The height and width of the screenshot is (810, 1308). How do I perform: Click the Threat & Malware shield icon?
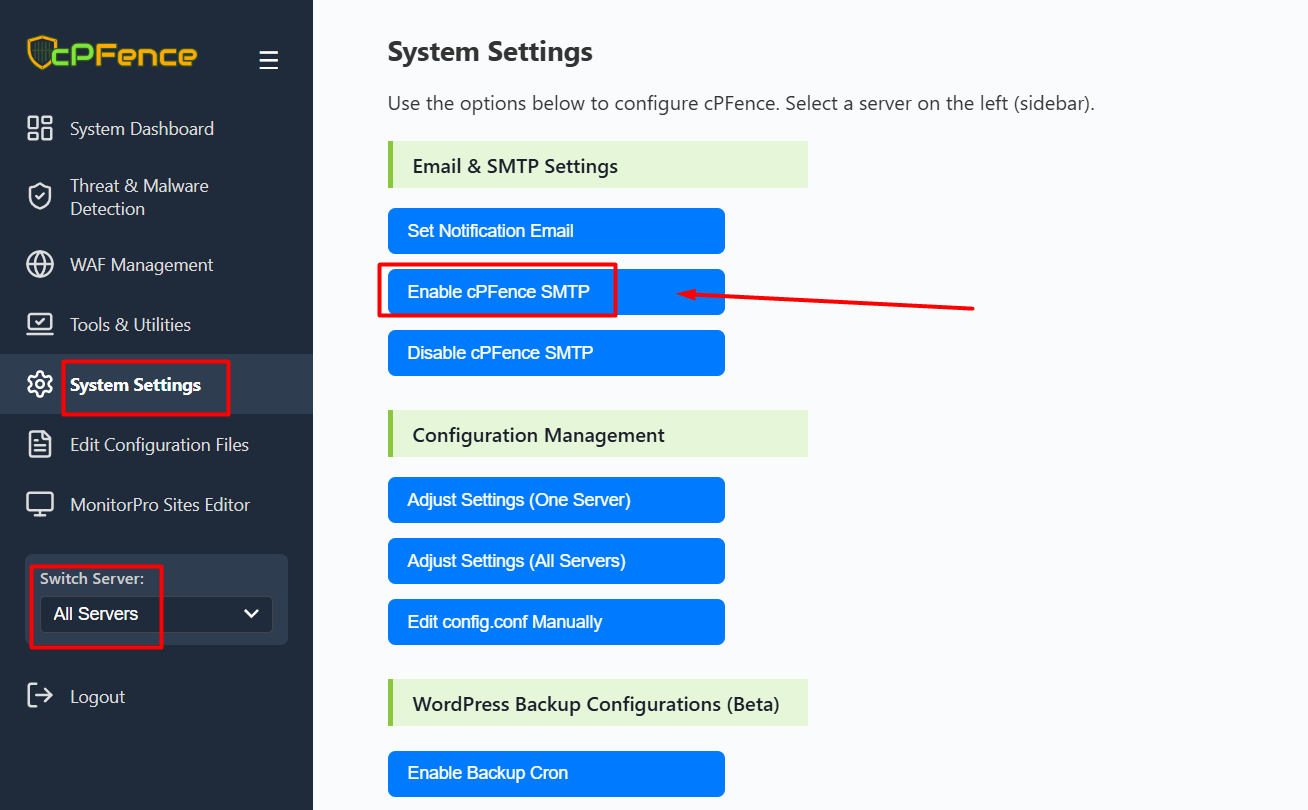point(40,197)
